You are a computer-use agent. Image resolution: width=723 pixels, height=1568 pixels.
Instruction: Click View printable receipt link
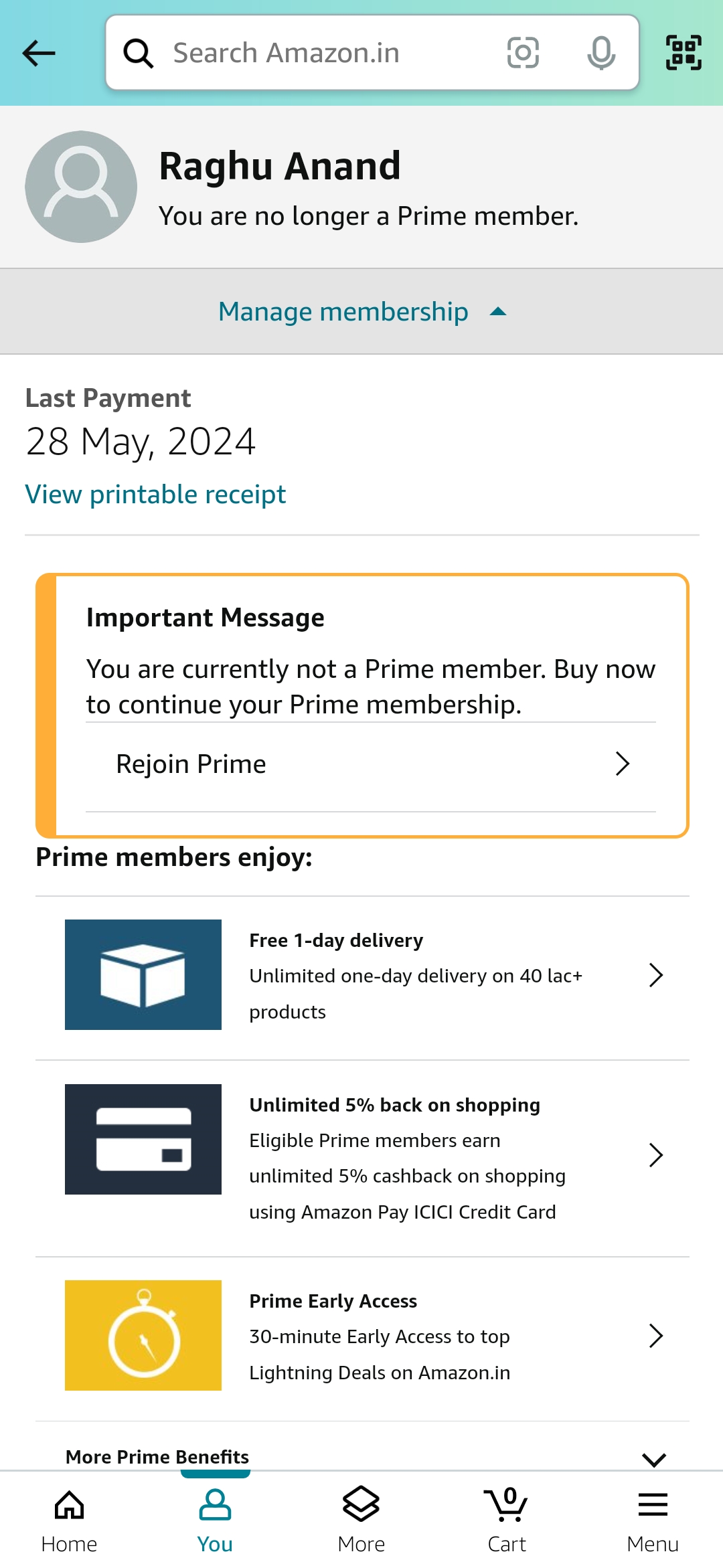tap(155, 495)
